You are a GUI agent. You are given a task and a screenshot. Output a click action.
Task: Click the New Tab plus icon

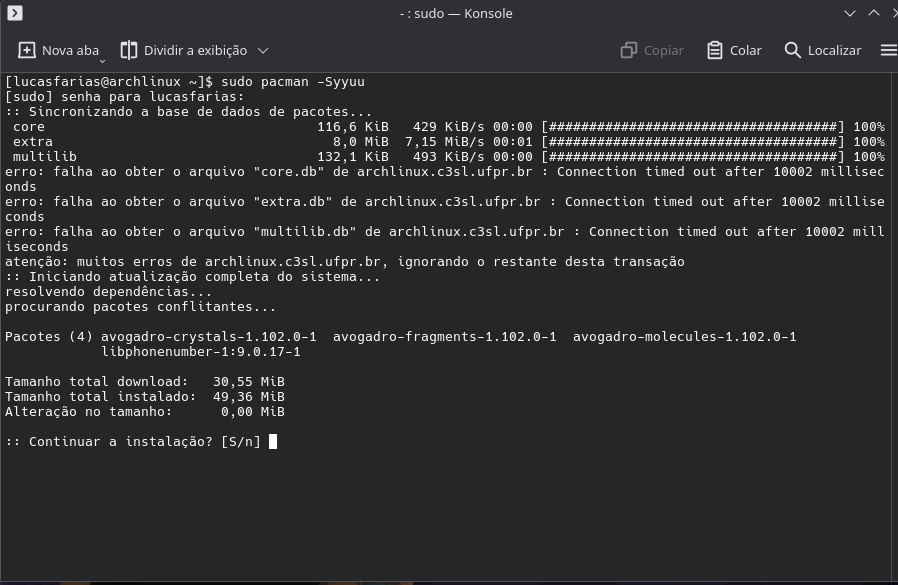tap(27, 50)
